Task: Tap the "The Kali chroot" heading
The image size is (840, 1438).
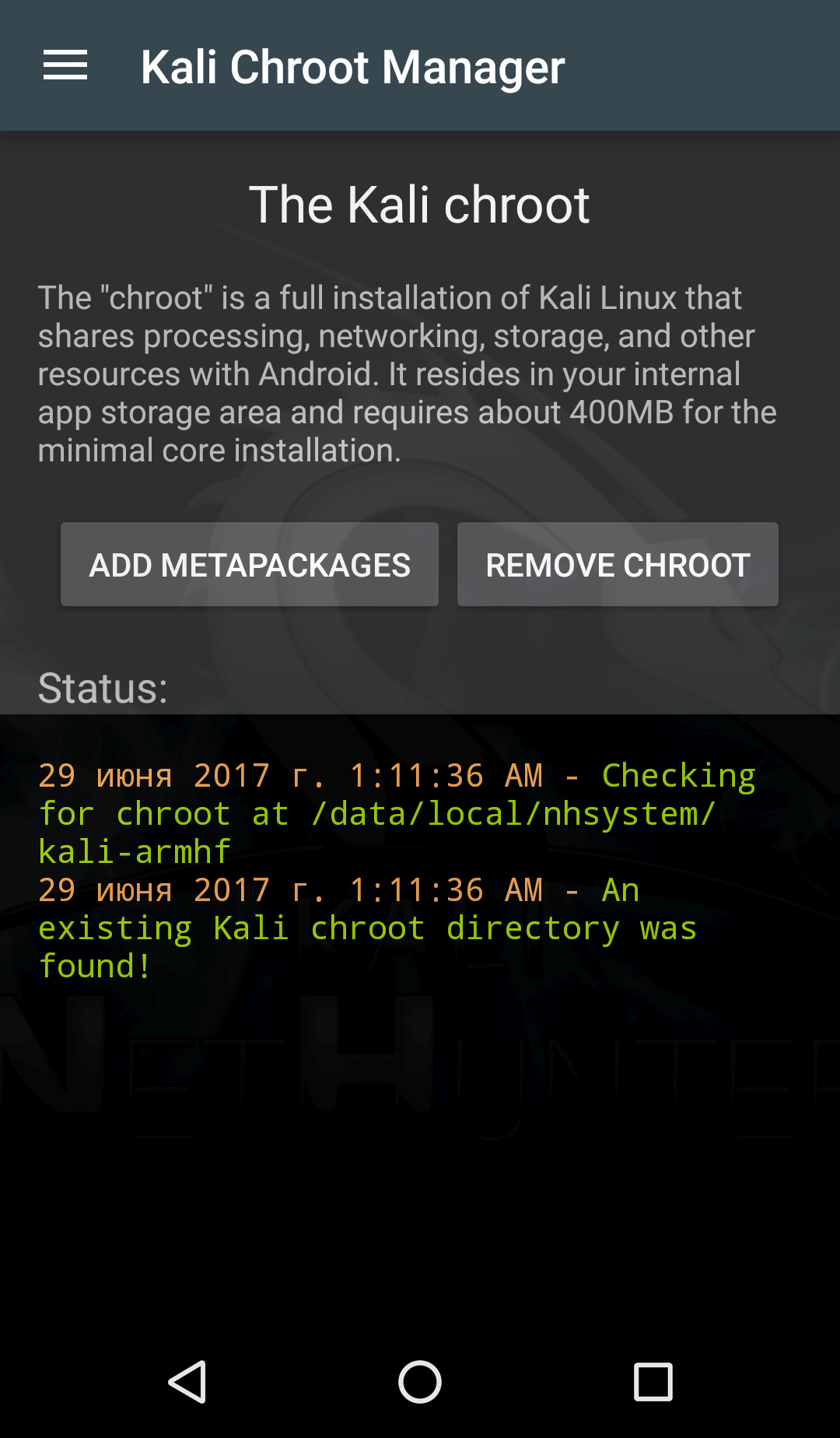Action: pyautogui.click(x=419, y=205)
